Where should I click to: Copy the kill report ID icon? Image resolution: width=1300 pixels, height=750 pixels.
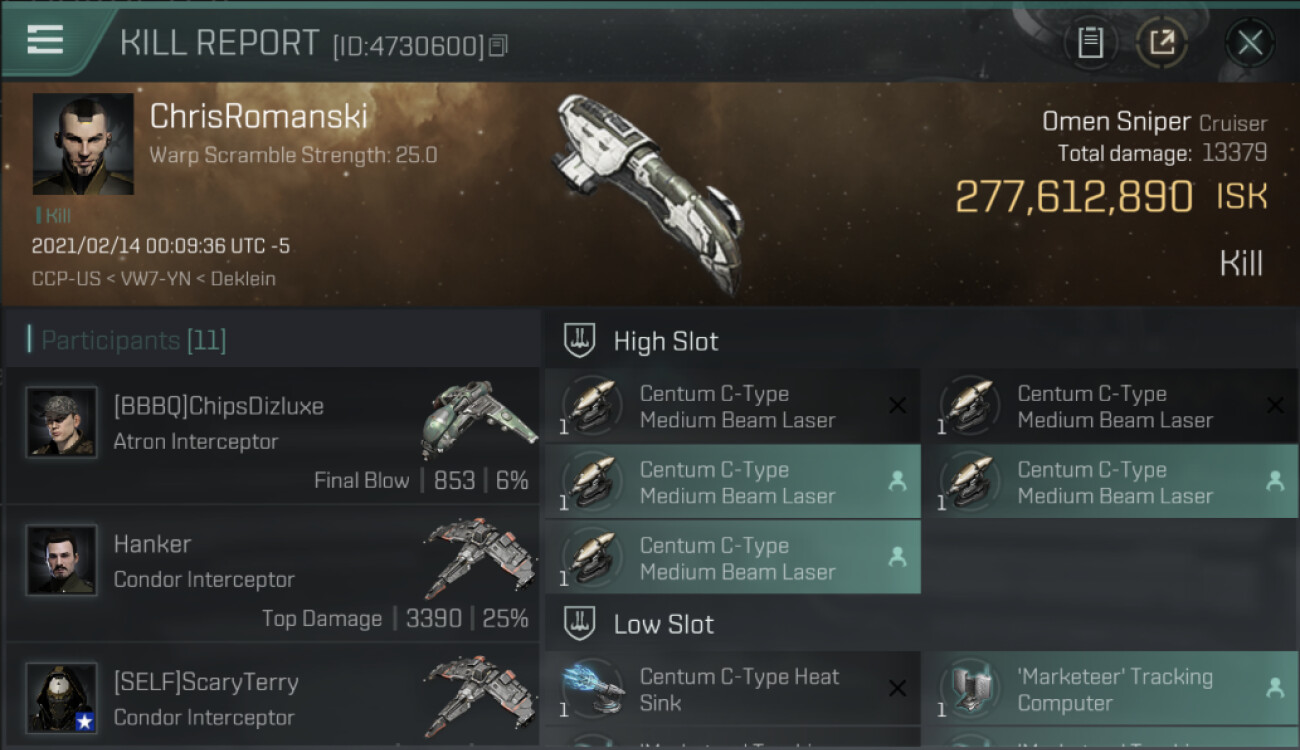point(498,45)
